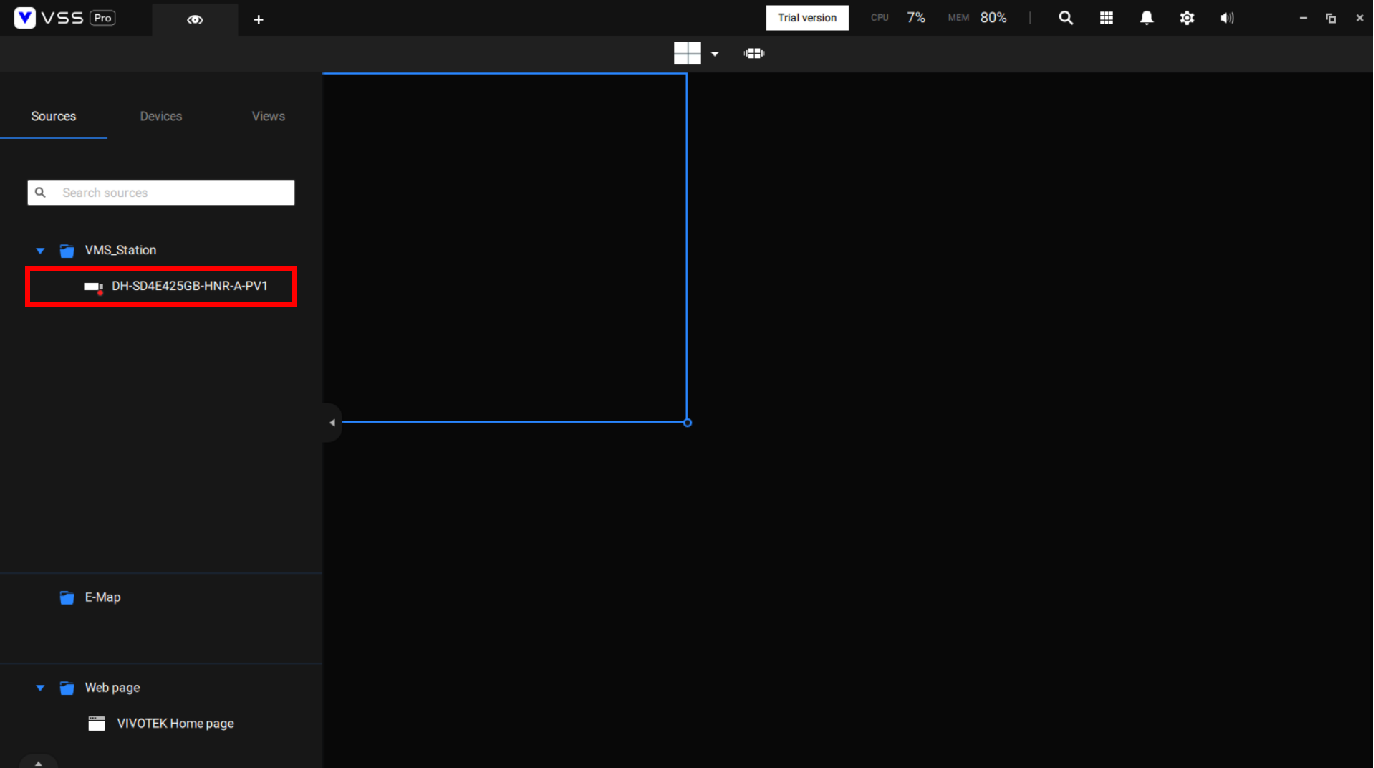Switch to the Views tab
This screenshot has width=1374, height=768.
(268, 116)
